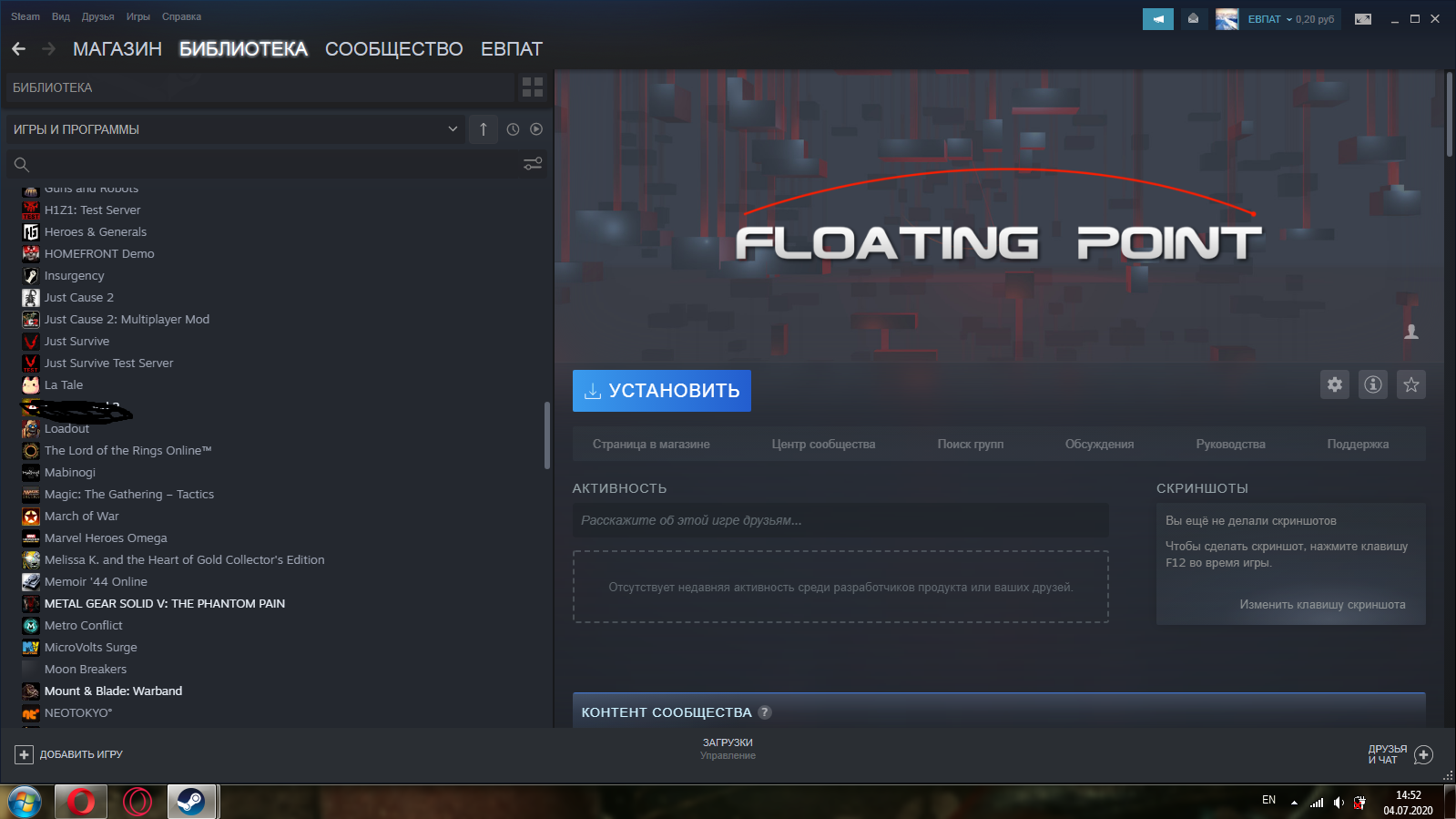
Task: Click friends-who-play person icon
Action: 1411,332
